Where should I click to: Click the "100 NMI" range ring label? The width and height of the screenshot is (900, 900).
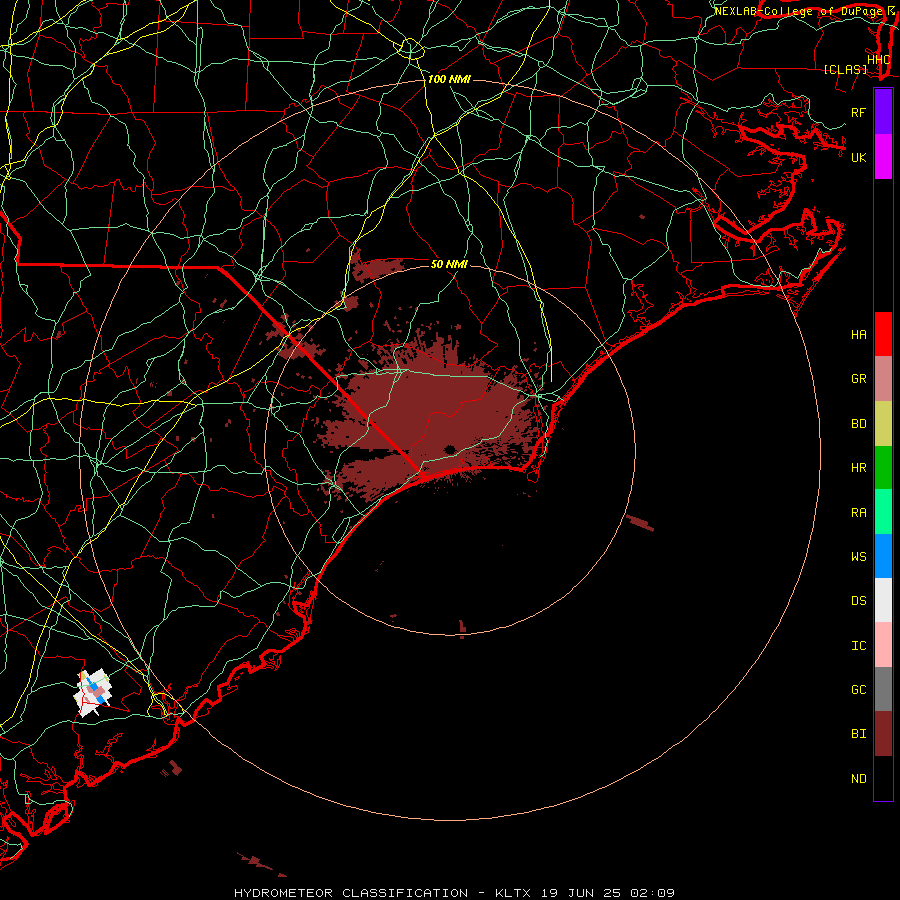point(449,79)
